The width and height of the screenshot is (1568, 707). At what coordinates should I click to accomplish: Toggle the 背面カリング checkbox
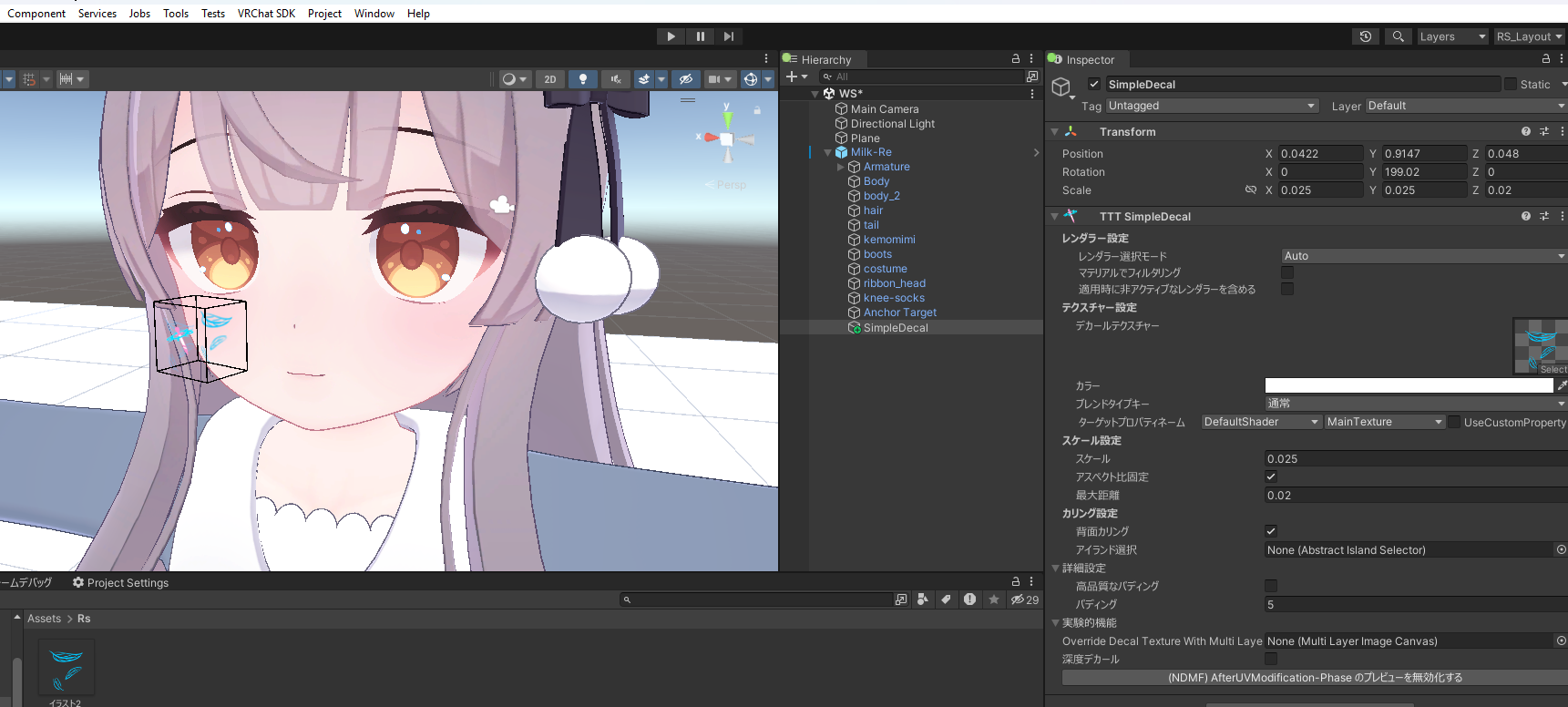(1271, 531)
